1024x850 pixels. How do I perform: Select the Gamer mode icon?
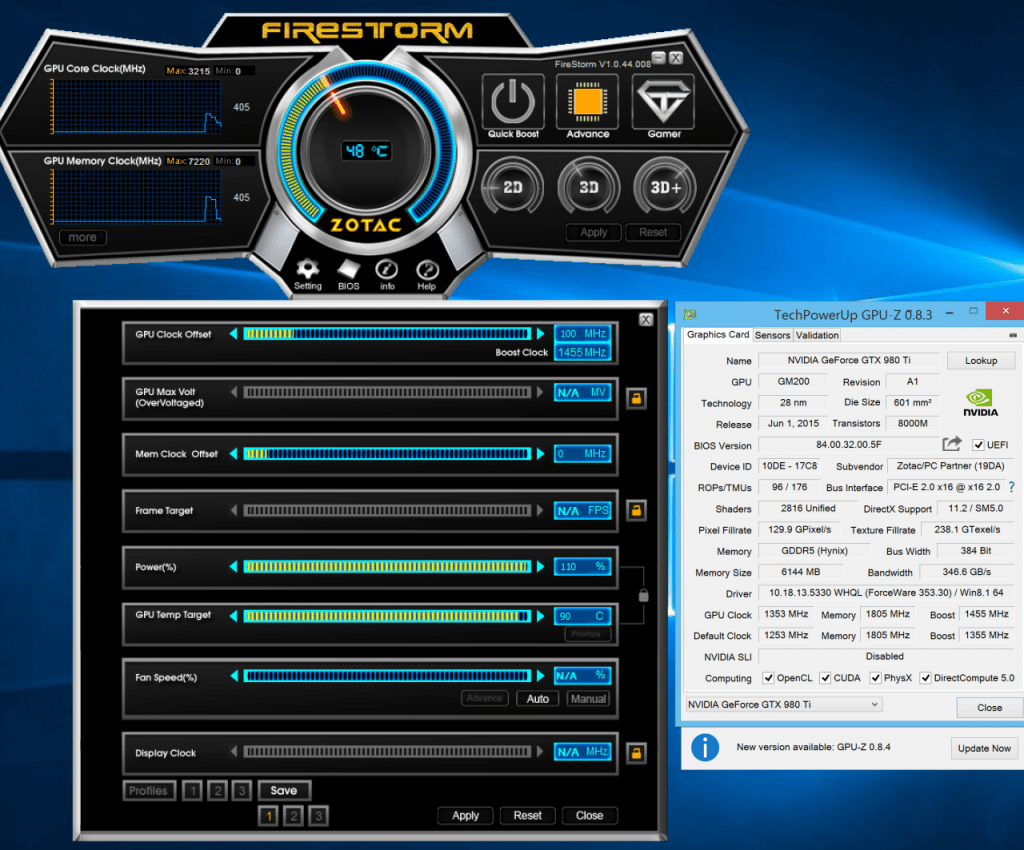pyautogui.click(x=663, y=102)
